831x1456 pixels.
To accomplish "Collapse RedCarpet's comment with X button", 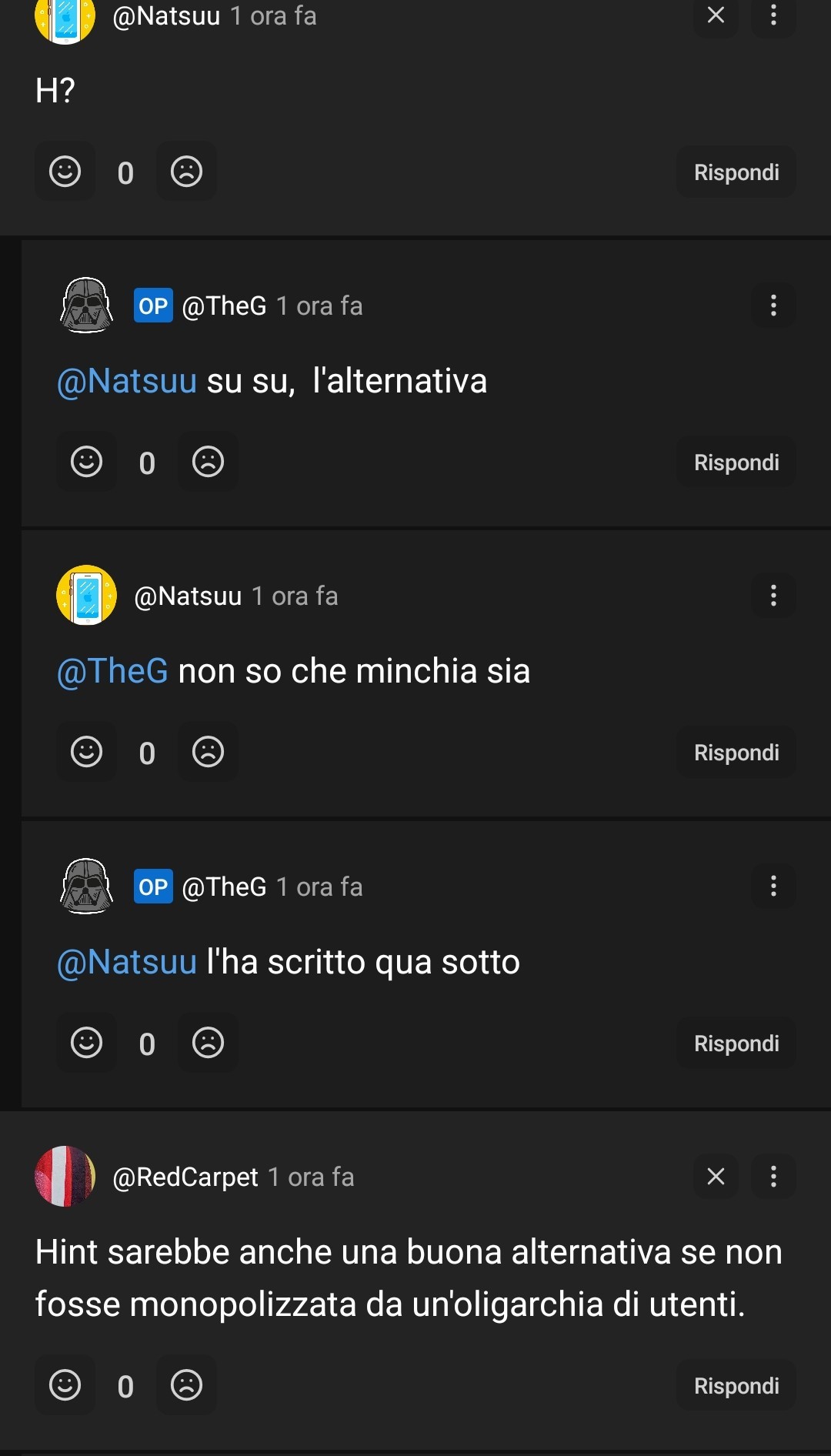I will click(x=716, y=1176).
